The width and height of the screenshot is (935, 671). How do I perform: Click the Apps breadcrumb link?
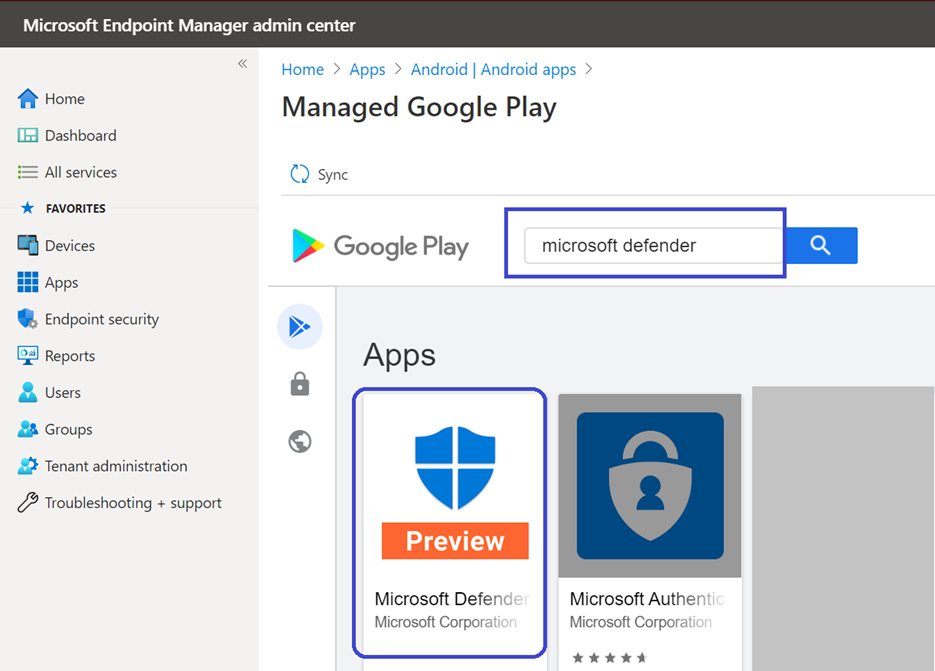pyautogui.click(x=367, y=69)
